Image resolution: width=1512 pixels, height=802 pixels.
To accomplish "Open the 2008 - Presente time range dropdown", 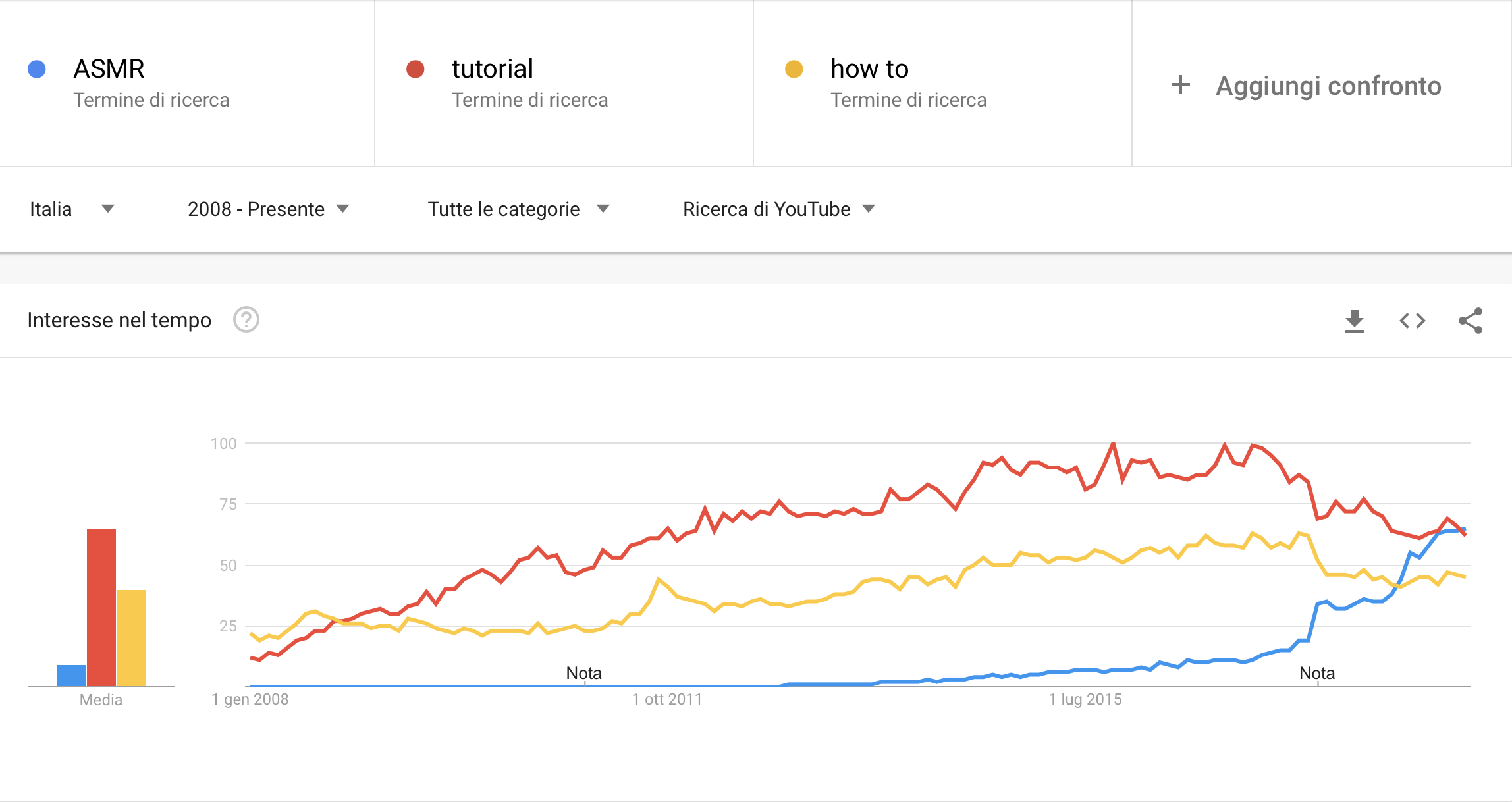I will pos(268,209).
